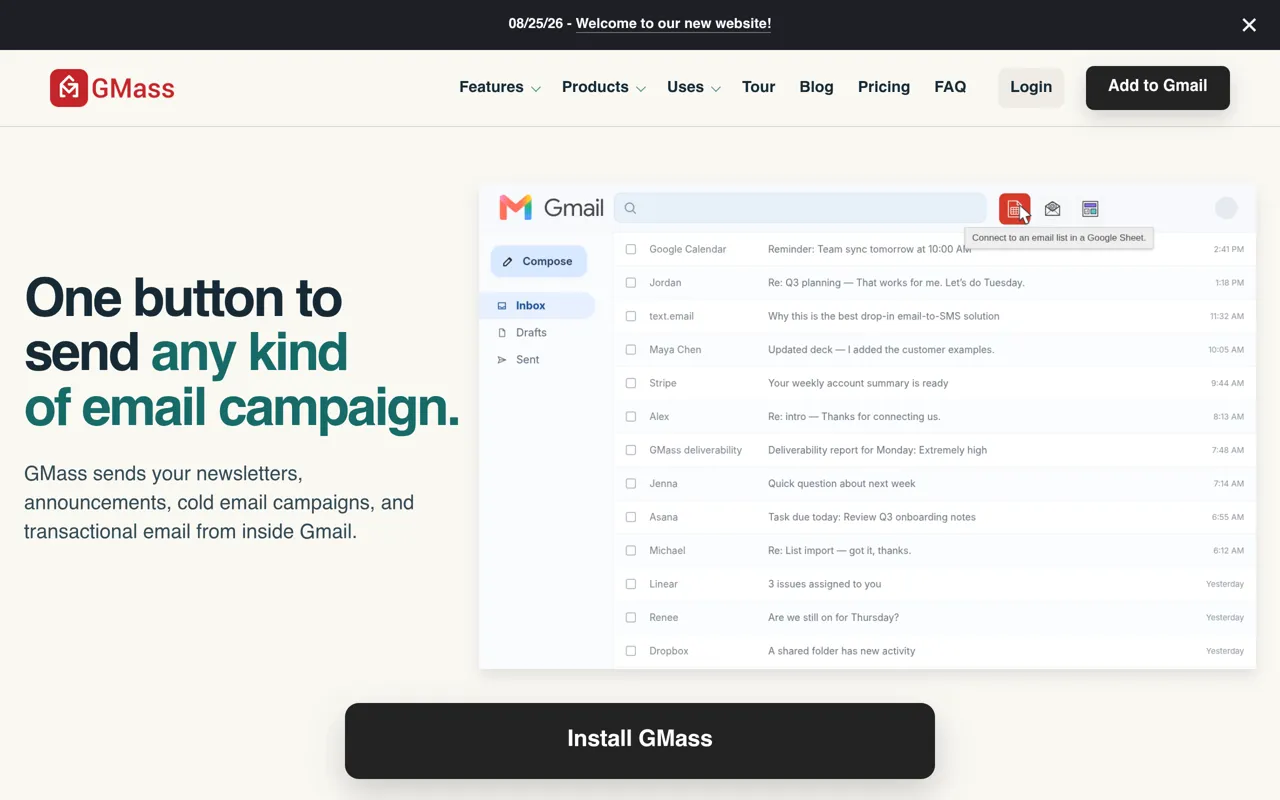Open the Tour page
Image resolution: width=1280 pixels, height=800 pixels.
tap(759, 87)
